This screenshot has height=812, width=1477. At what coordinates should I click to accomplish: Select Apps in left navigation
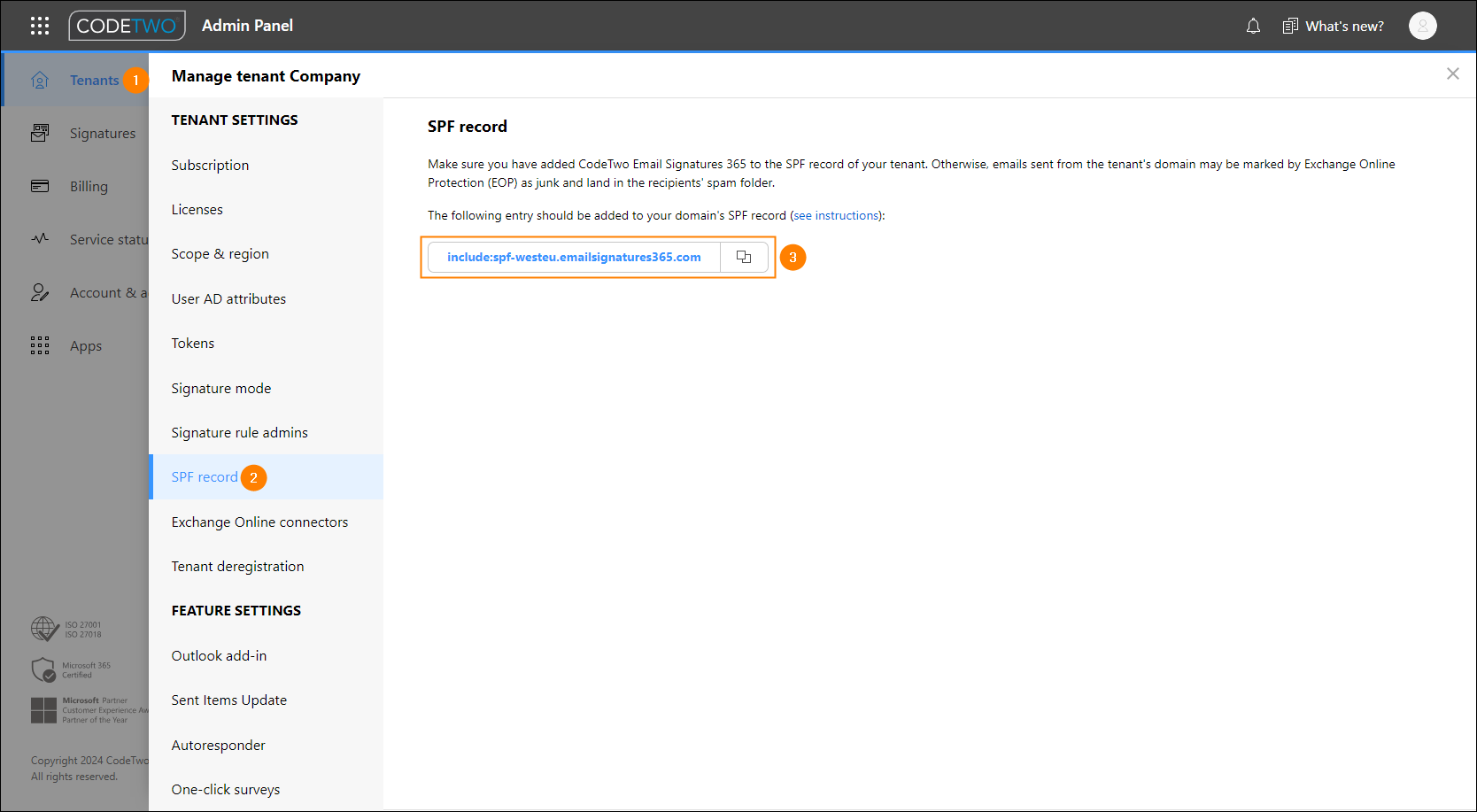coord(86,345)
